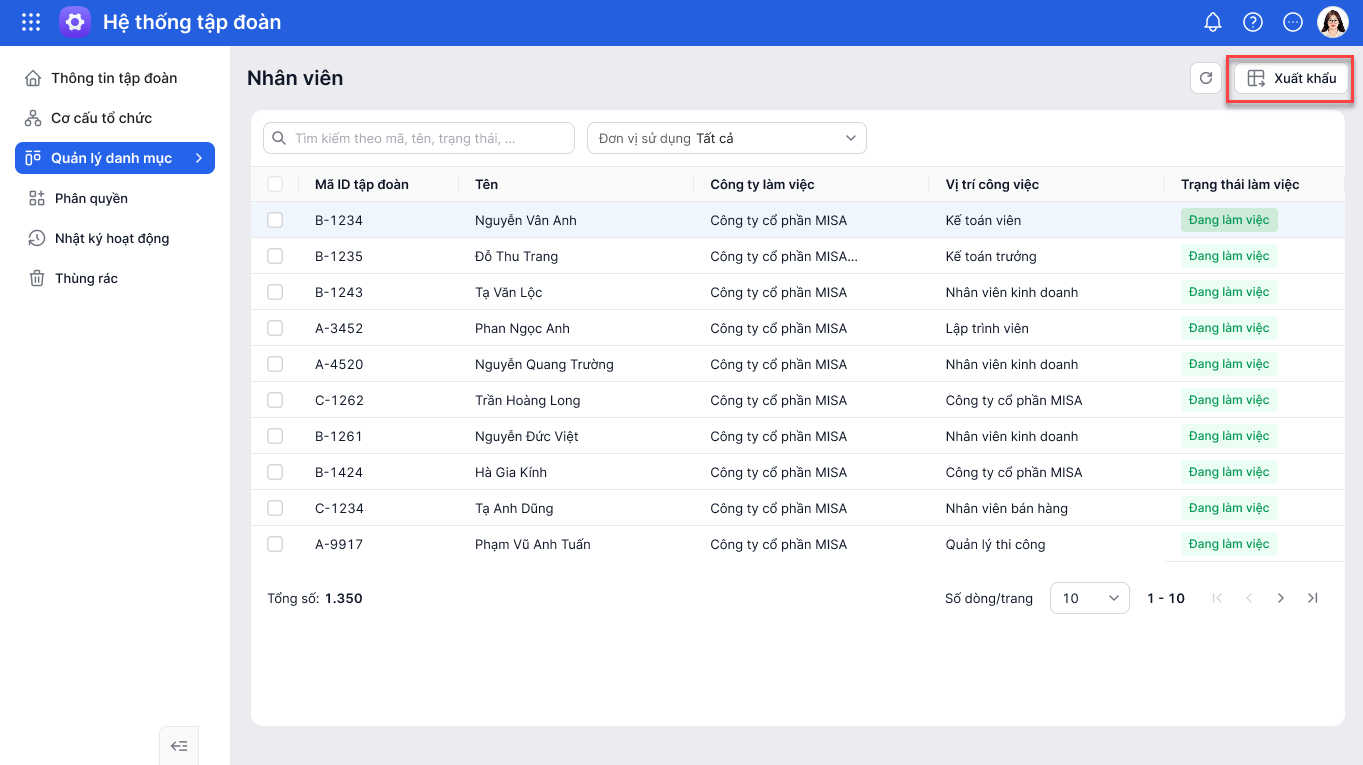Open Thùng rác in the sidebar

click(x=86, y=278)
